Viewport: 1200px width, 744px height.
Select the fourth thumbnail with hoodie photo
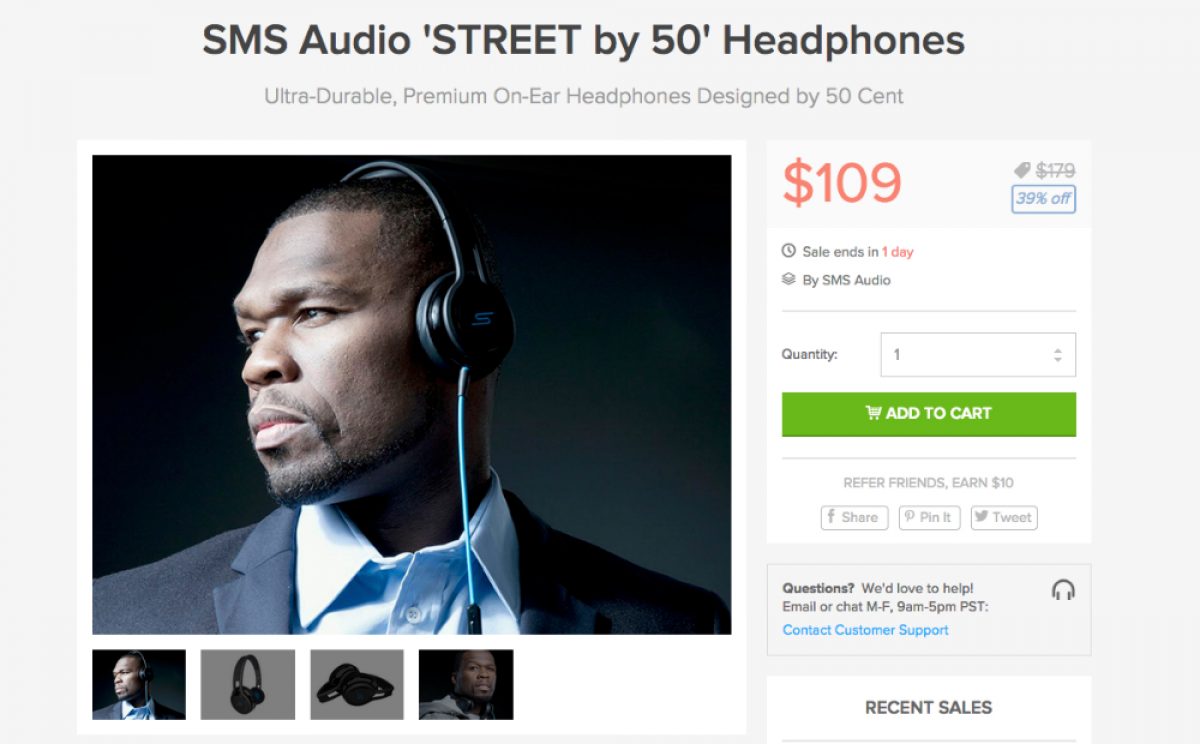coord(466,685)
